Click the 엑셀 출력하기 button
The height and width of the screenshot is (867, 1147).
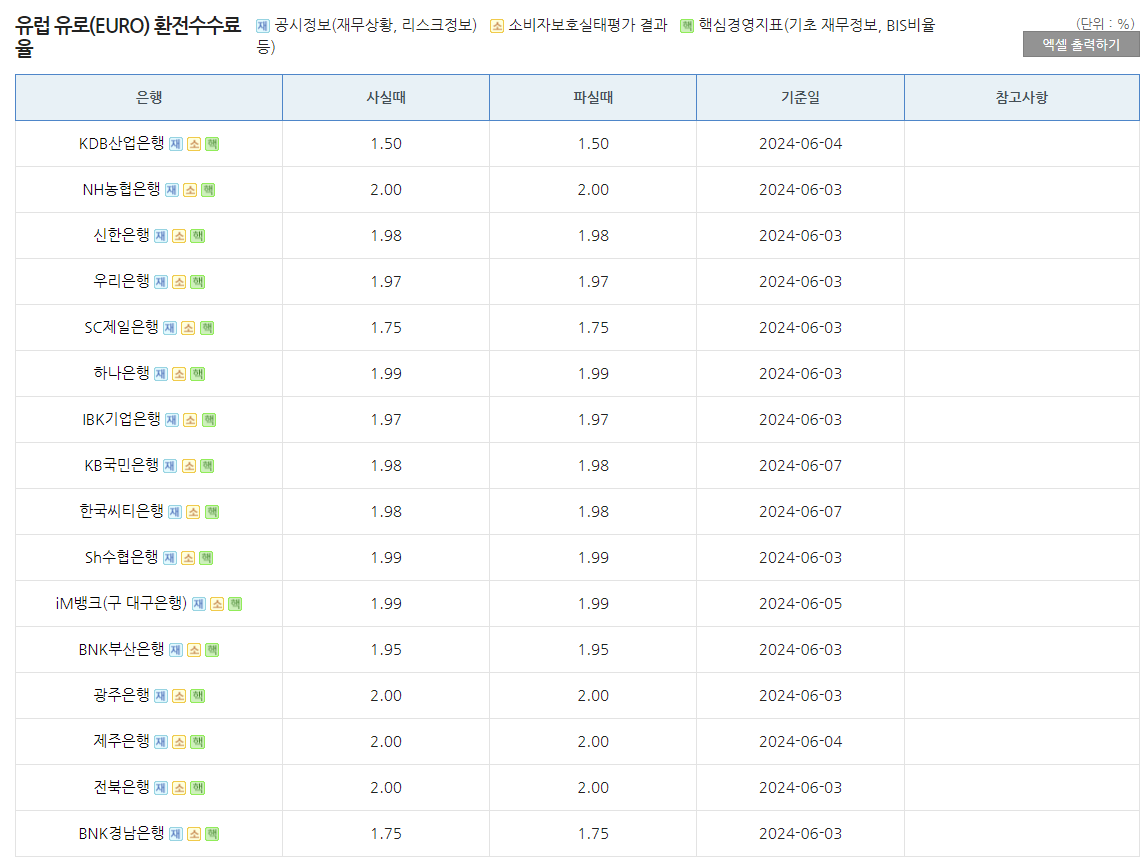pyautogui.click(x=1080, y=44)
